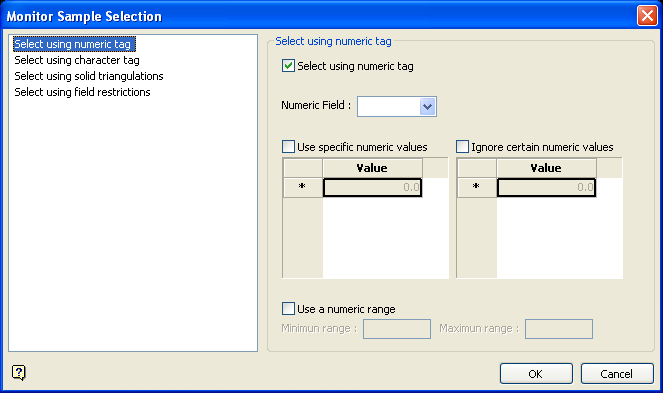Screen dimensions: 663x393
Task: Open the Numeric Field dropdown arrow
Action: (427, 107)
